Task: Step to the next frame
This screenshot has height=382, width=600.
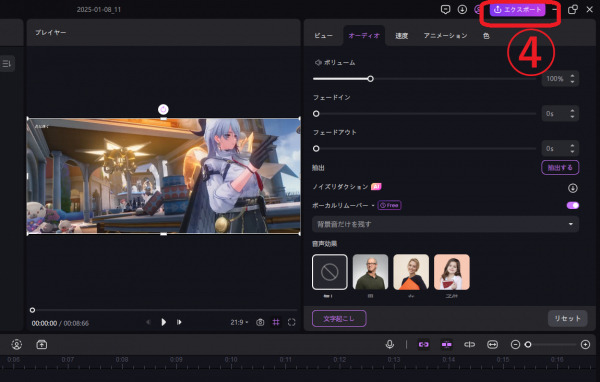Action: [x=179, y=322]
